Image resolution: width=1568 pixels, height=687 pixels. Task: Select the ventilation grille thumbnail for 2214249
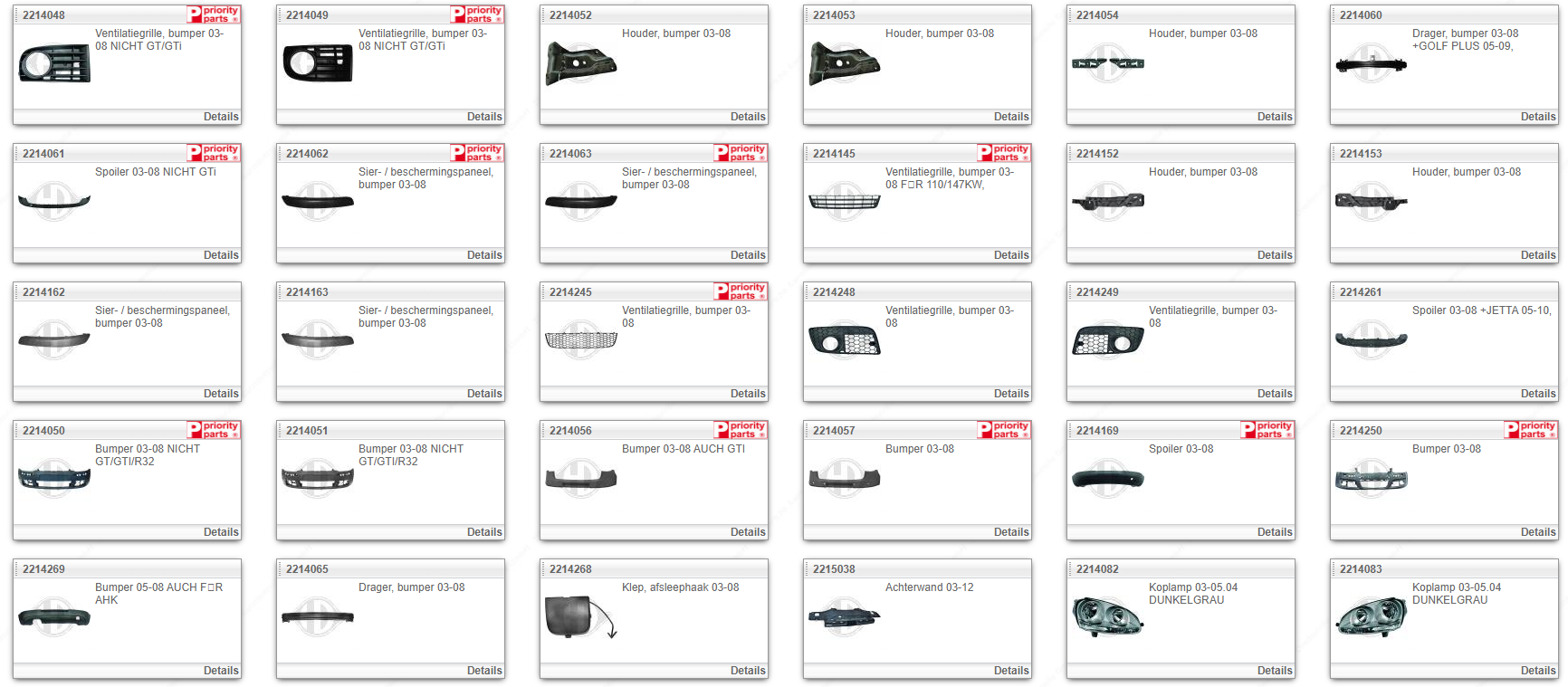coord(1107,340)
